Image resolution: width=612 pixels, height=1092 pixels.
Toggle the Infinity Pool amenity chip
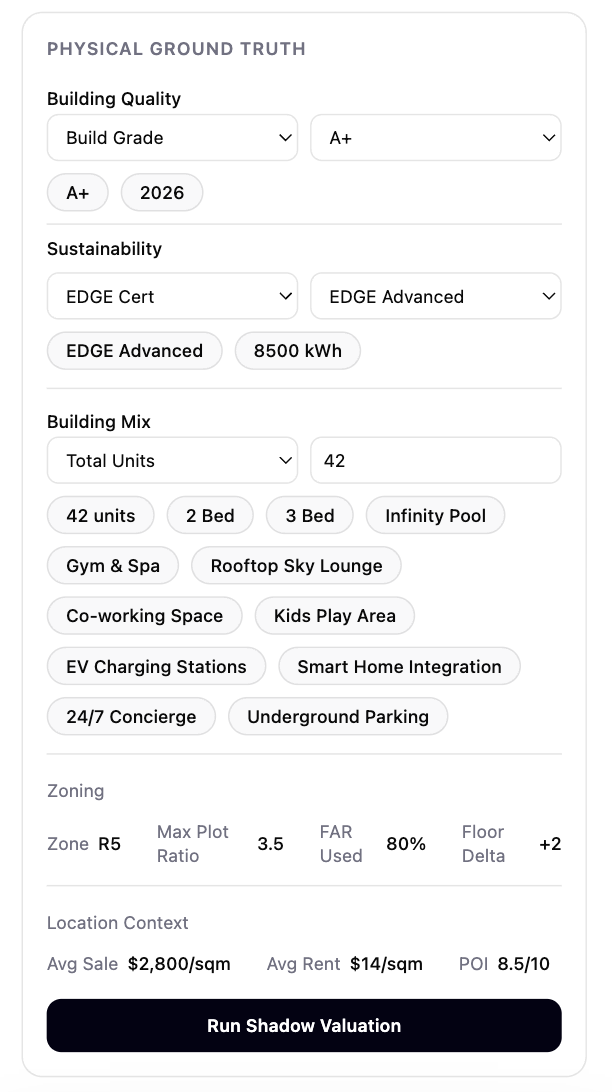435,516
